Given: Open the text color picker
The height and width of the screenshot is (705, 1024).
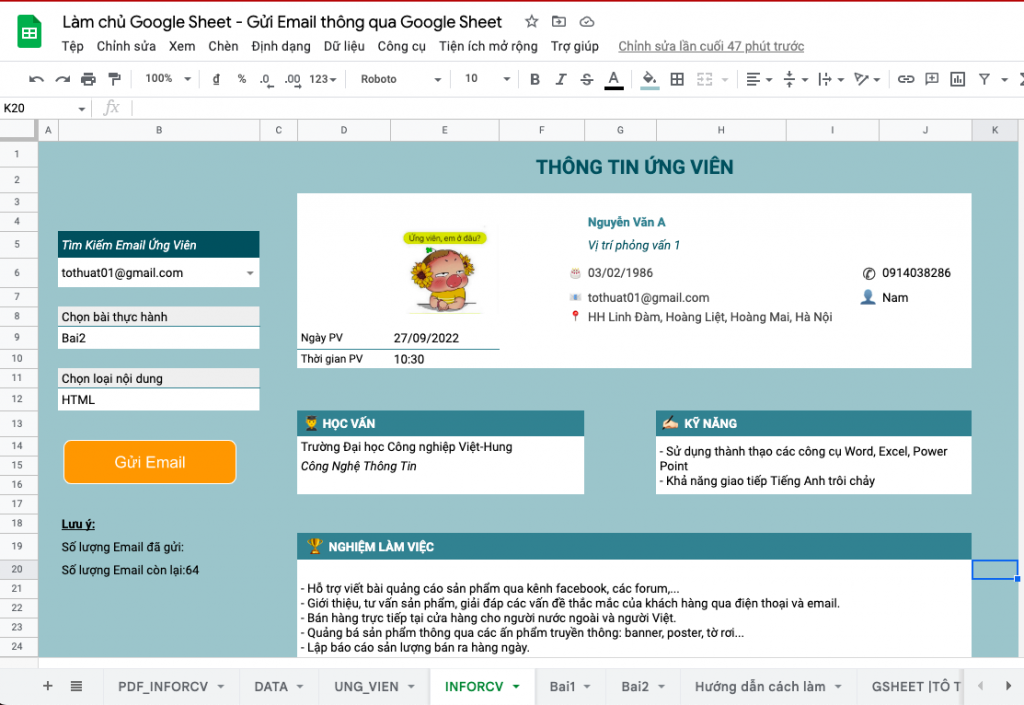Looking at the screenshot, I should click(x=613, y=80).
